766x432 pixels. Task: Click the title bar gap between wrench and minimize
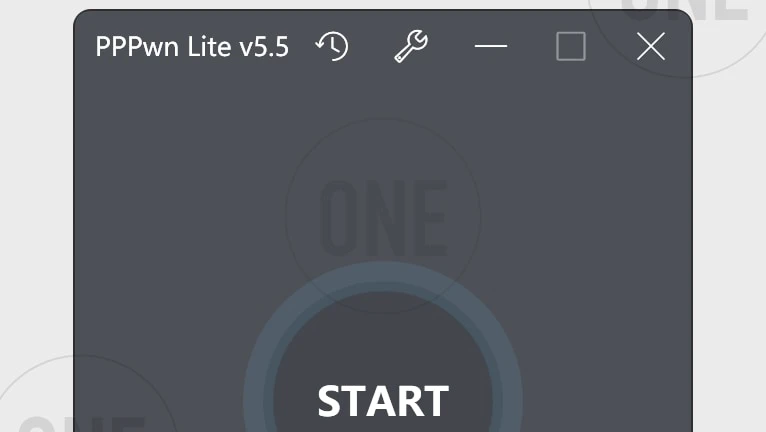pos(451,46)
